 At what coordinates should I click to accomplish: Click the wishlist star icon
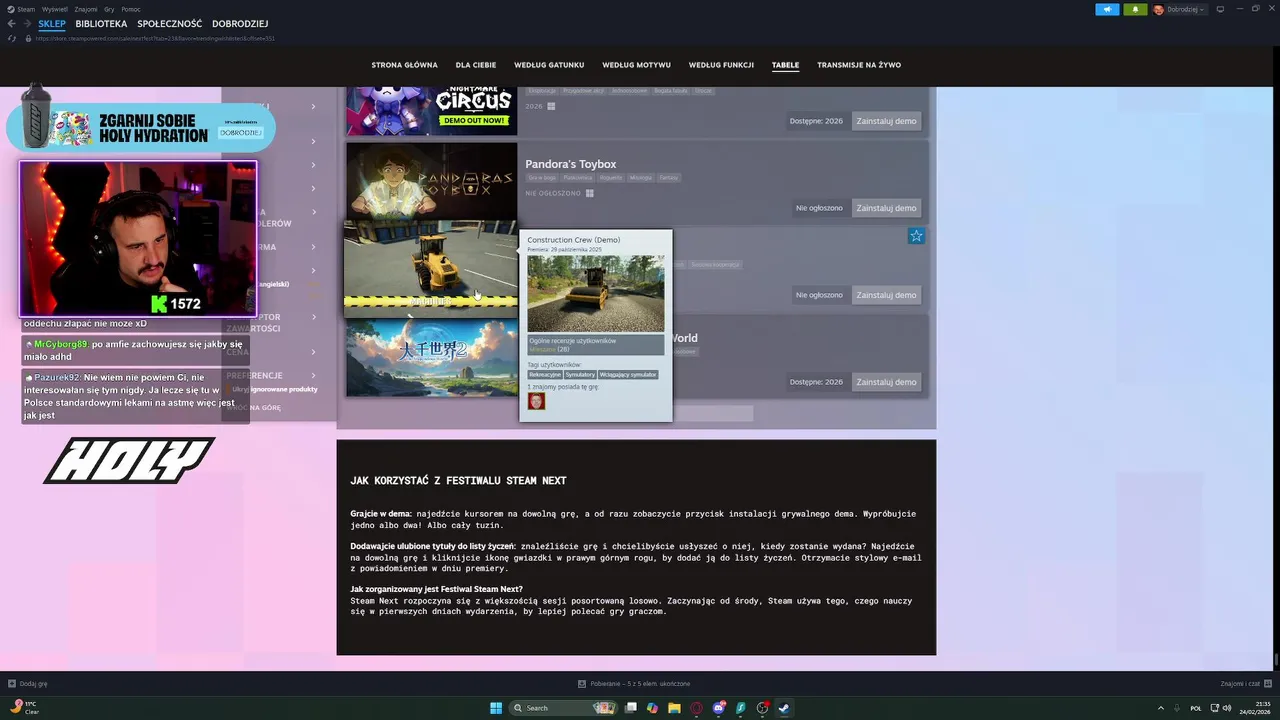pyautogui.click(x=916, y=236)
